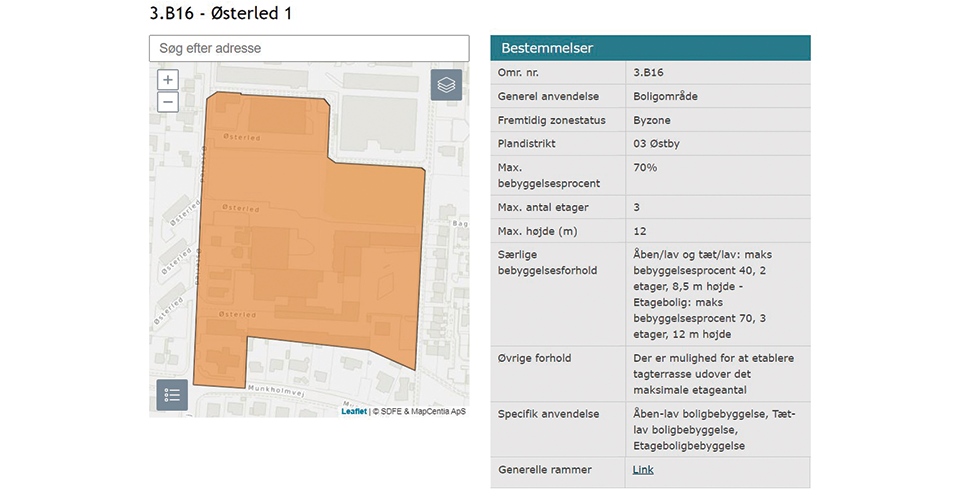This screenshot has height=500, width=960.
Task: Click the 'Generel anvendelse' label
Action: tap(549, 96)
